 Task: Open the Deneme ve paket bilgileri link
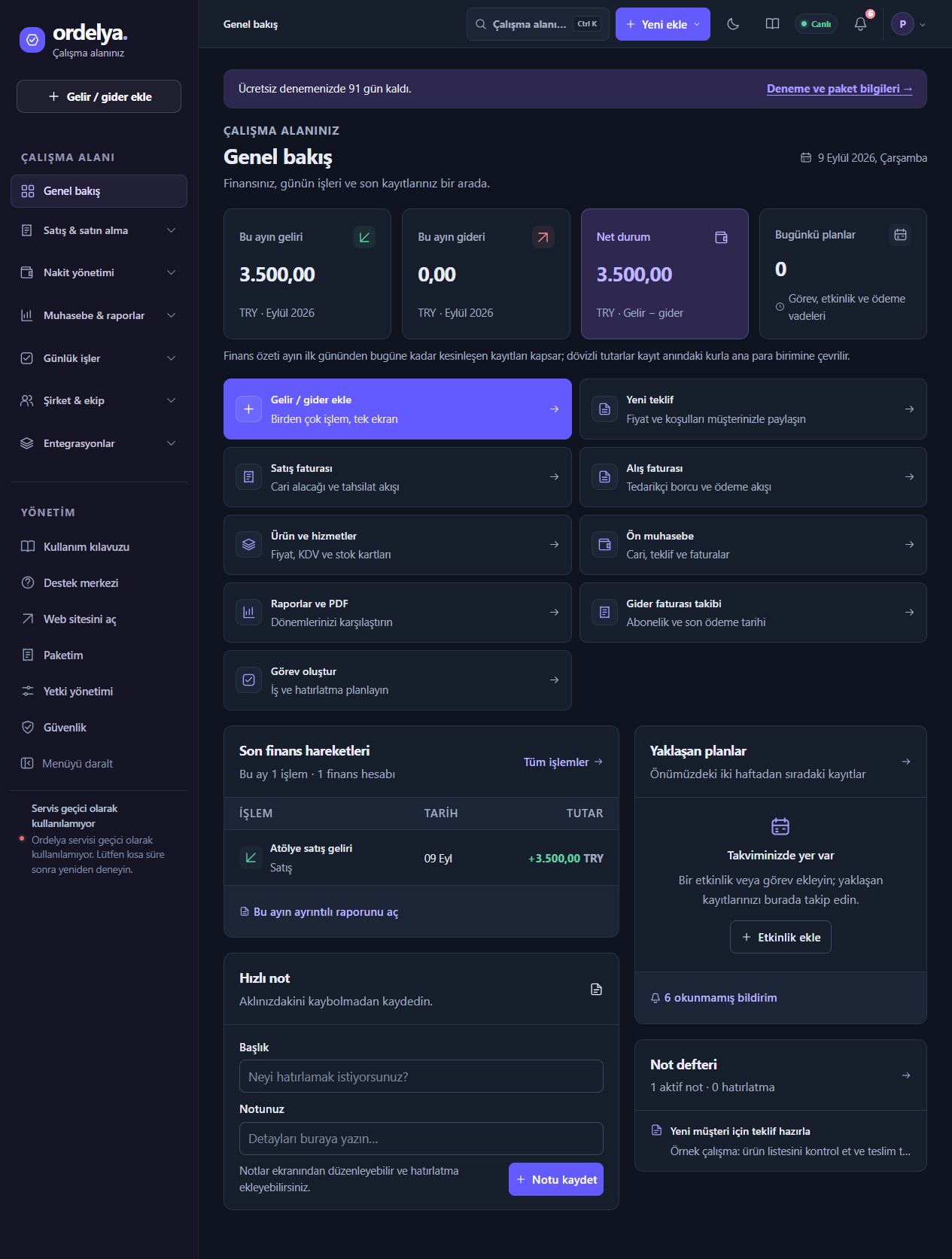[x=839, y=89]
